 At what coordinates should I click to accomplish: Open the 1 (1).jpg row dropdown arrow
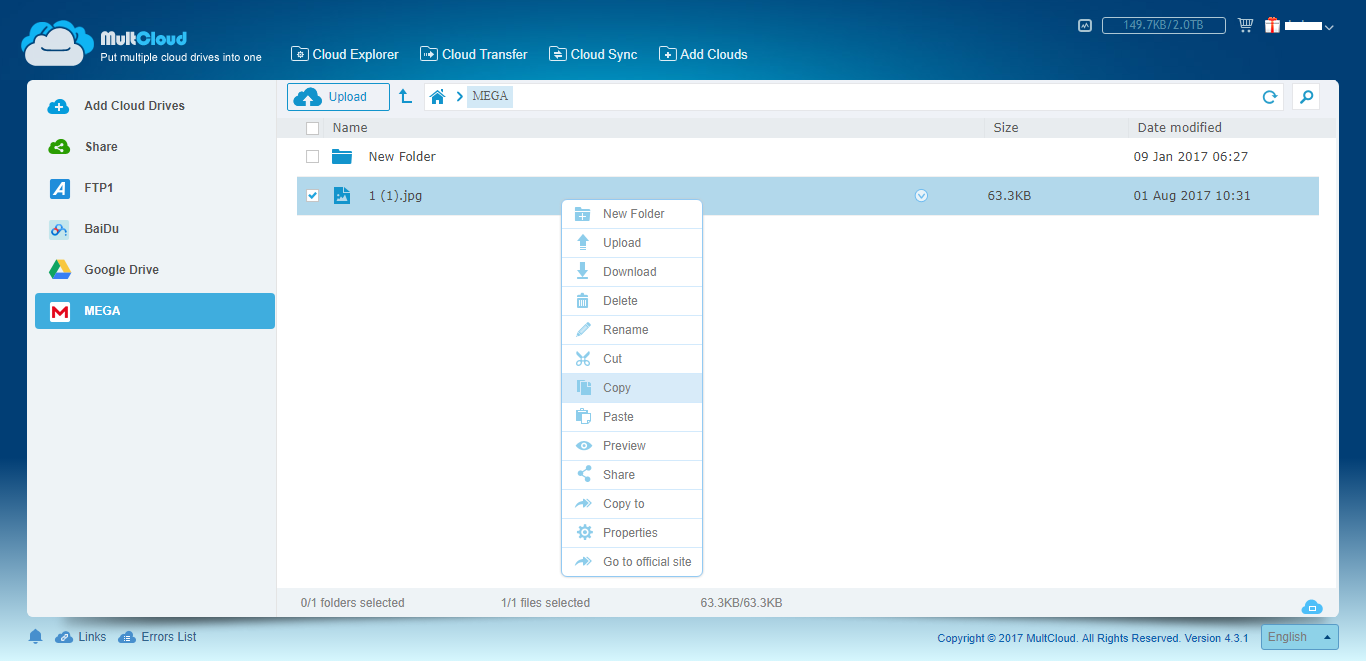[x=921, y=196]
